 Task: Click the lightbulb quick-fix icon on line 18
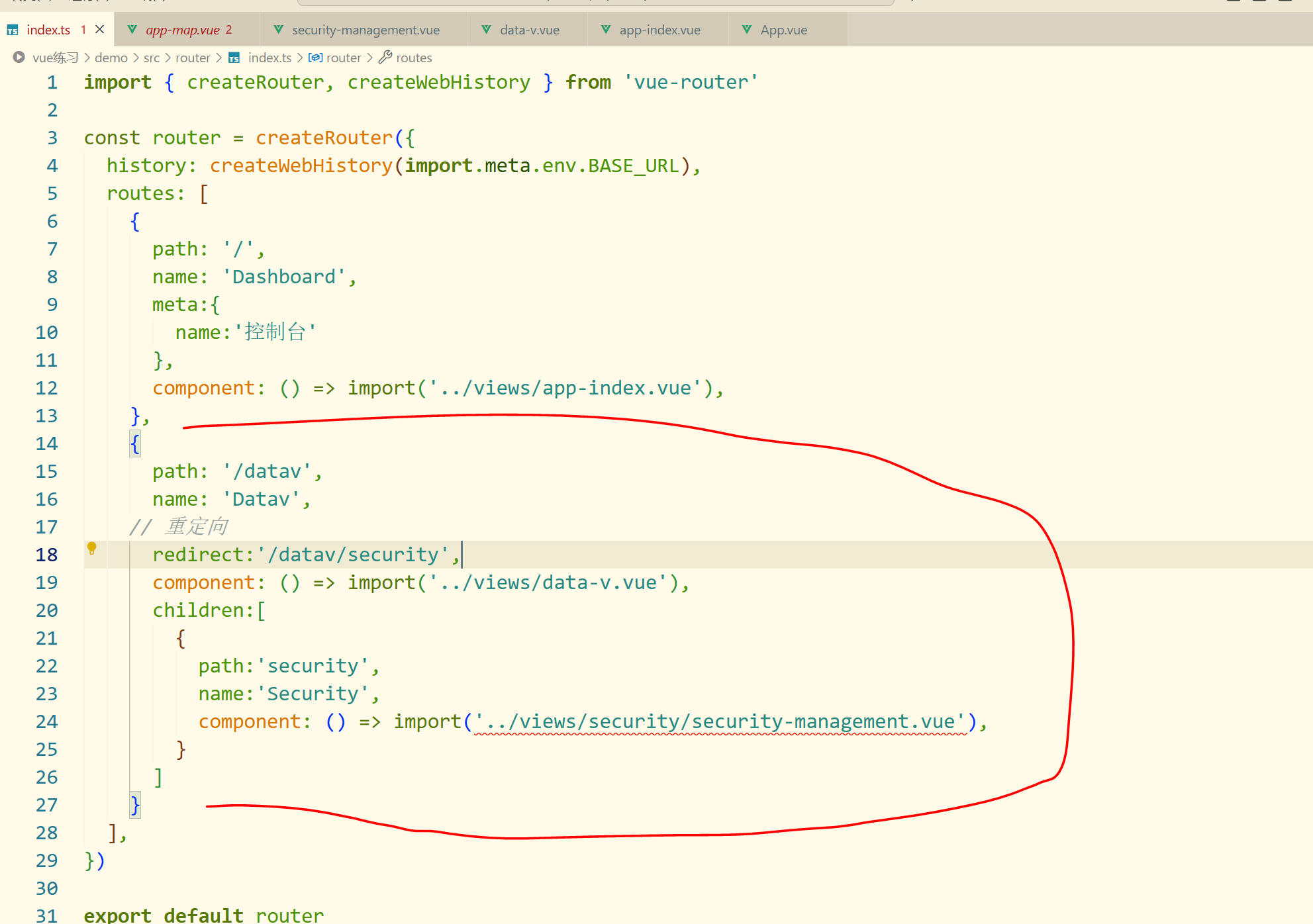point(92,548)
